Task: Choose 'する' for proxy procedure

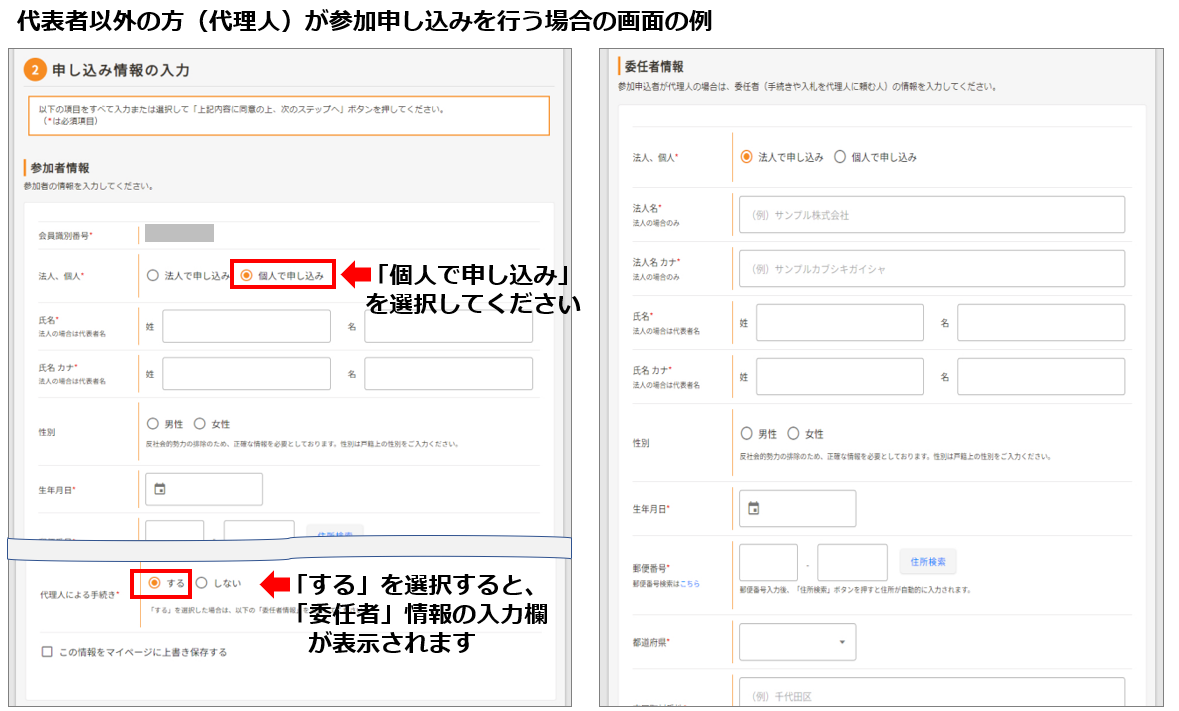Action: tap(154, 582)
